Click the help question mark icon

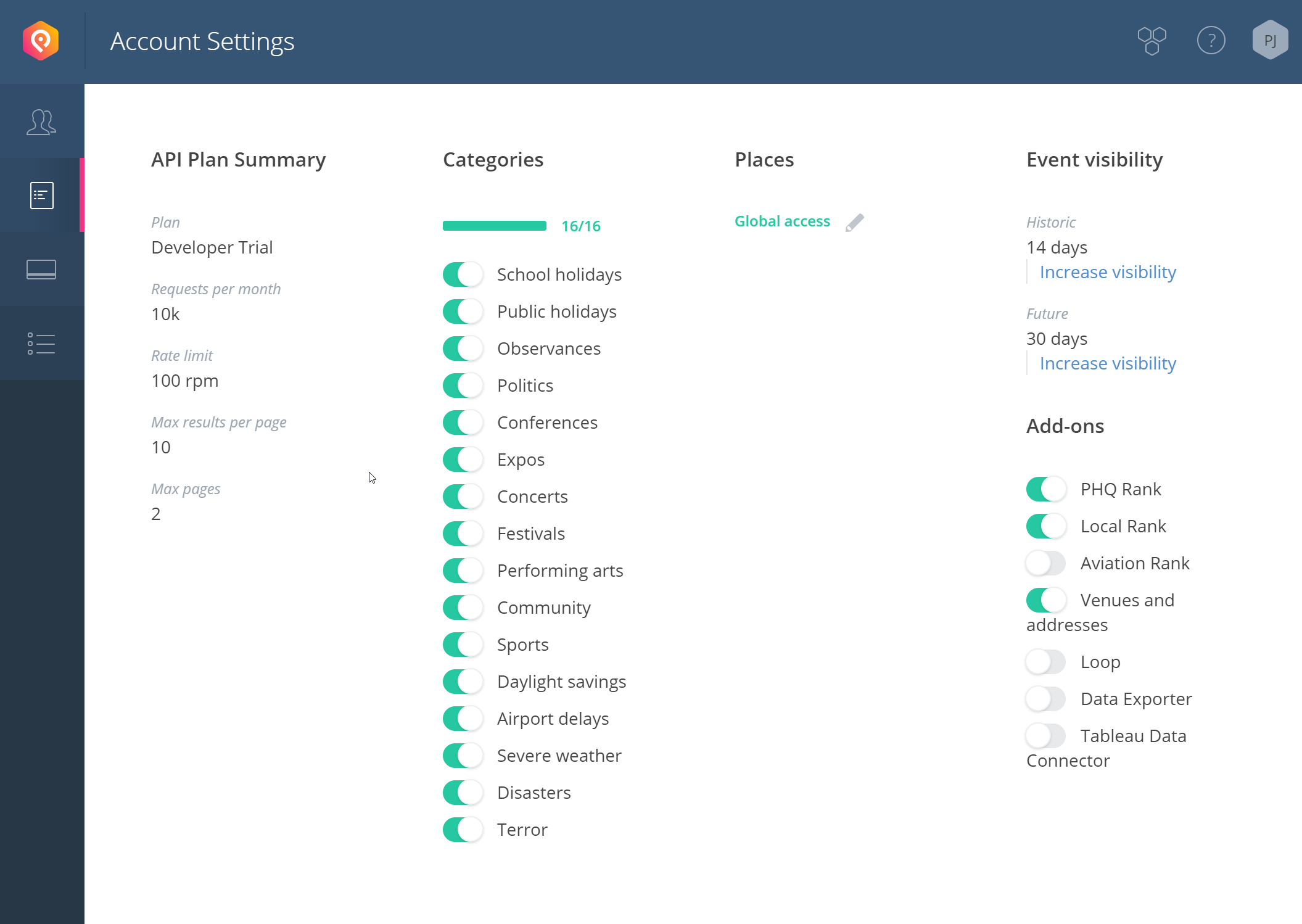pyautogui.click(x=1211, y=41)
